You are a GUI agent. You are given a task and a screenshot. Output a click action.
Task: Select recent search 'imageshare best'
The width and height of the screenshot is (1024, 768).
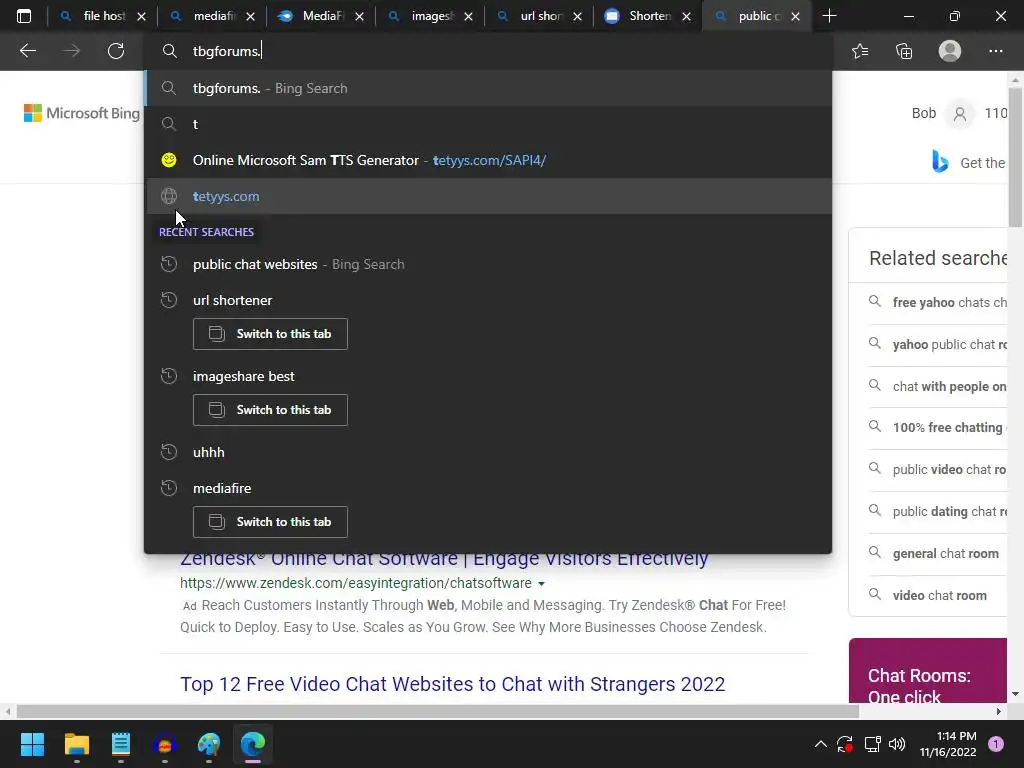point(488,376)
